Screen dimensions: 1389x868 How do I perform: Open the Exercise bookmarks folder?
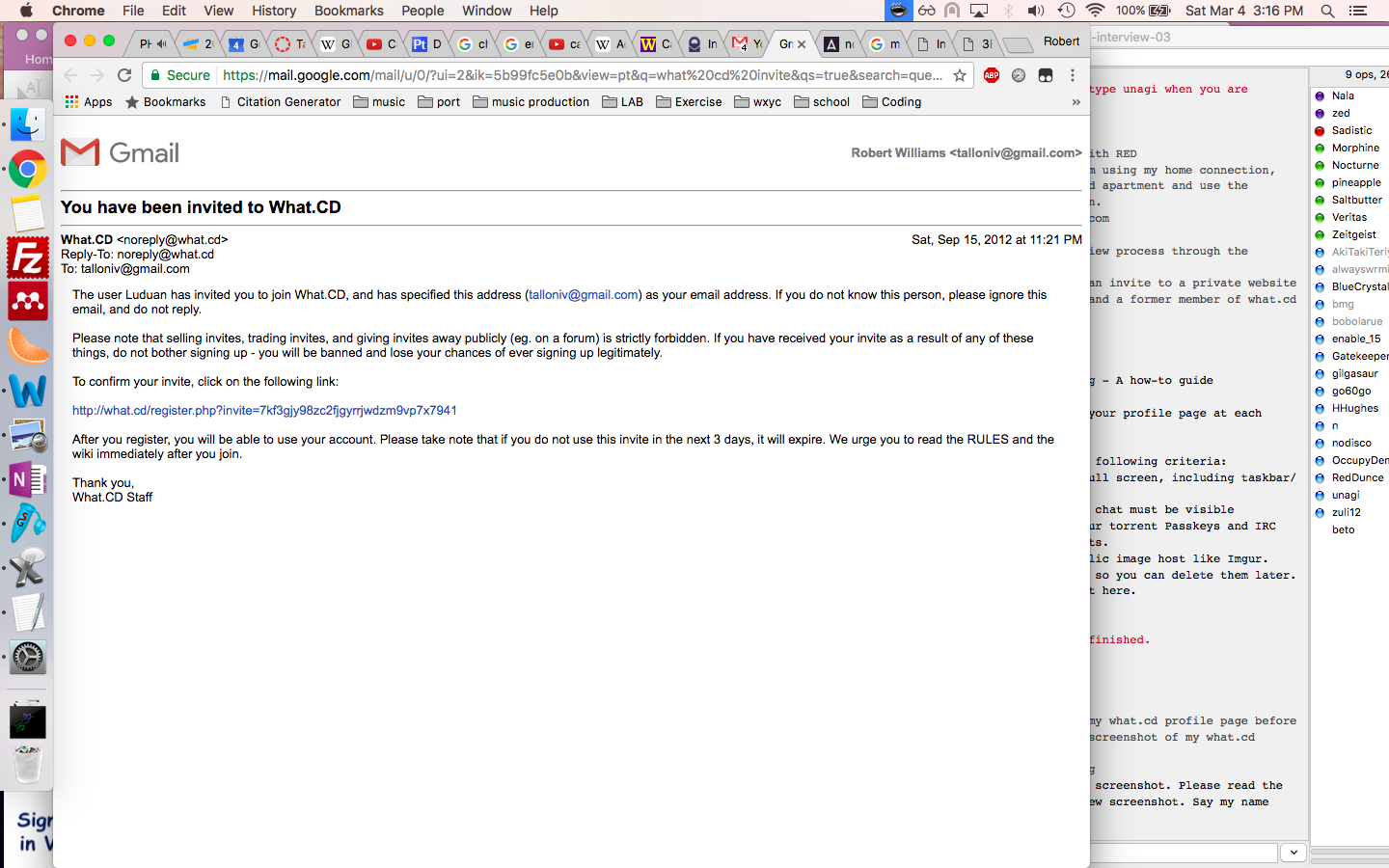tap(689, 102)
